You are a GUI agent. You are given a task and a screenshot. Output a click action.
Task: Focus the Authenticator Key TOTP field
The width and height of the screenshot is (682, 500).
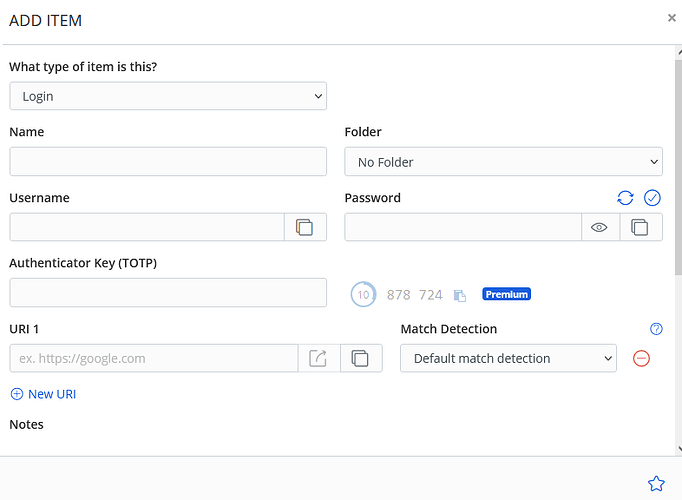tap(168, 293)
